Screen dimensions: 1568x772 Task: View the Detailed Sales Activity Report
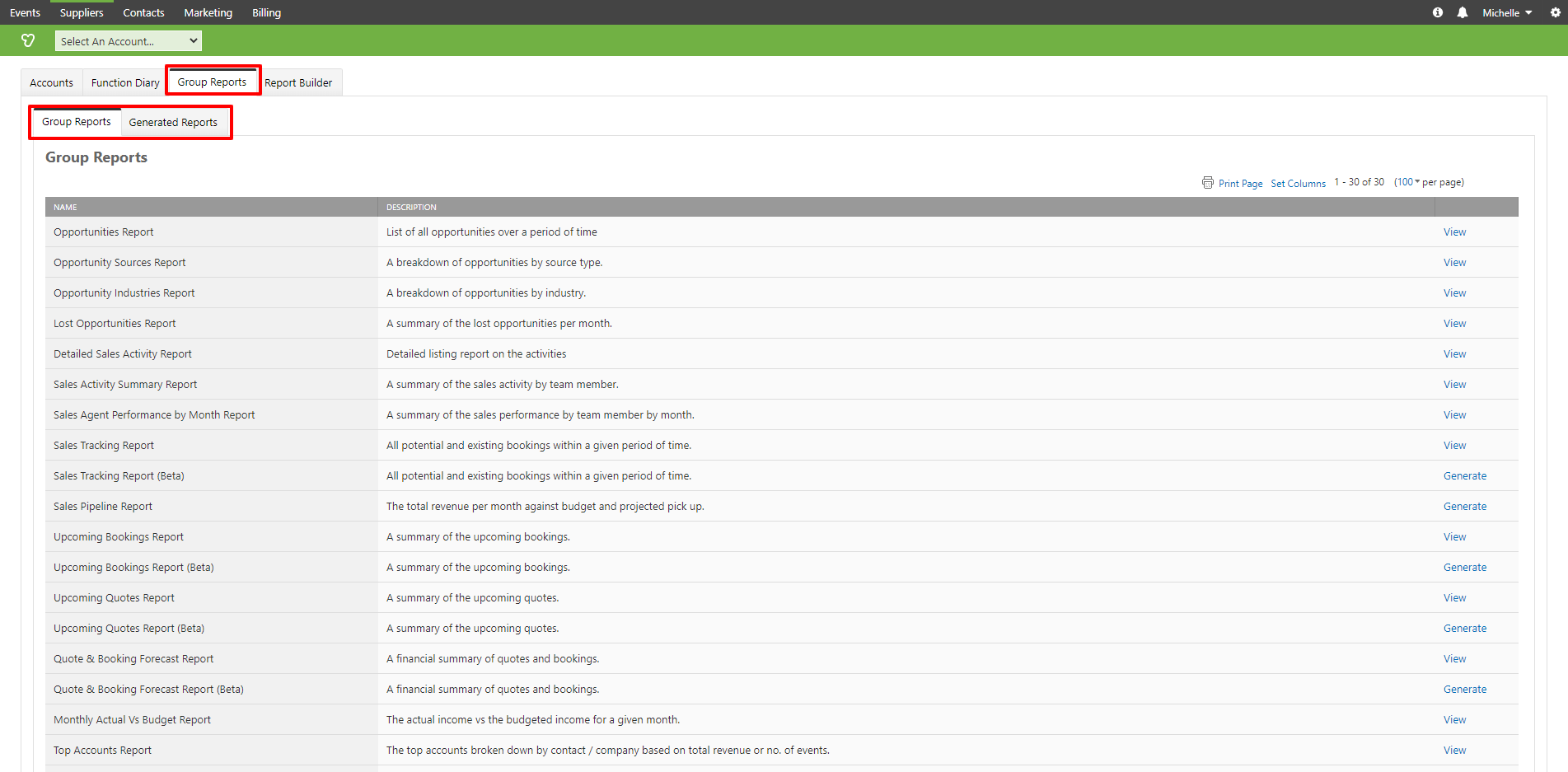pyautogui.click(x=1454, y=354)
